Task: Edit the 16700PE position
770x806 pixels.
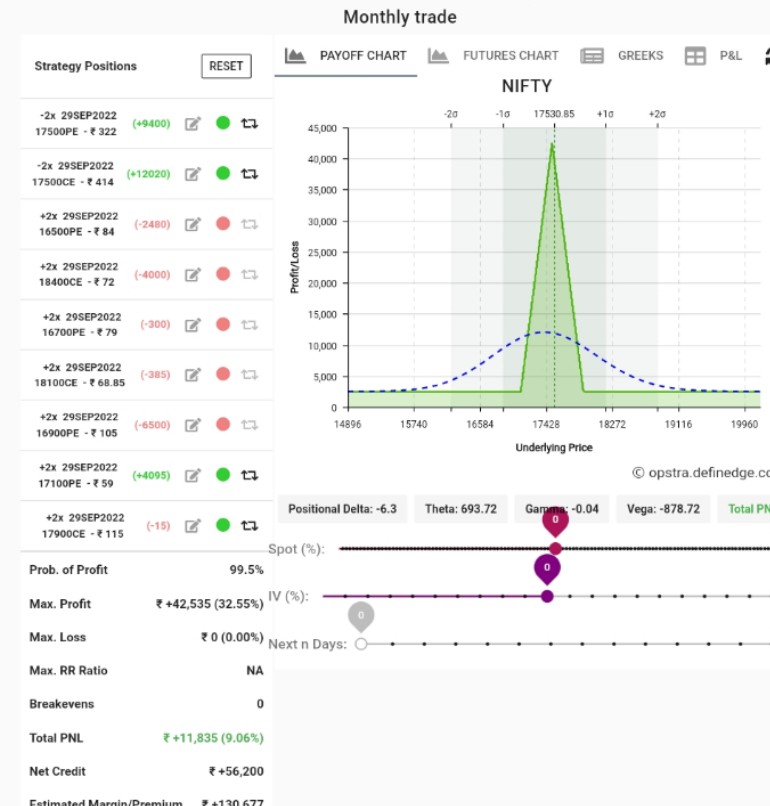Action: click(193, 325)
